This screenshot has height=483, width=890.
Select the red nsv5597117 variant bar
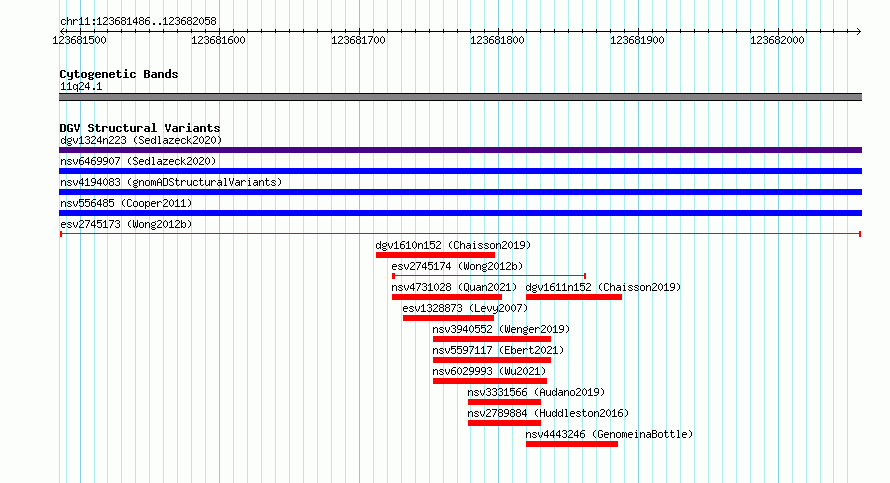(x=492, y=360)
